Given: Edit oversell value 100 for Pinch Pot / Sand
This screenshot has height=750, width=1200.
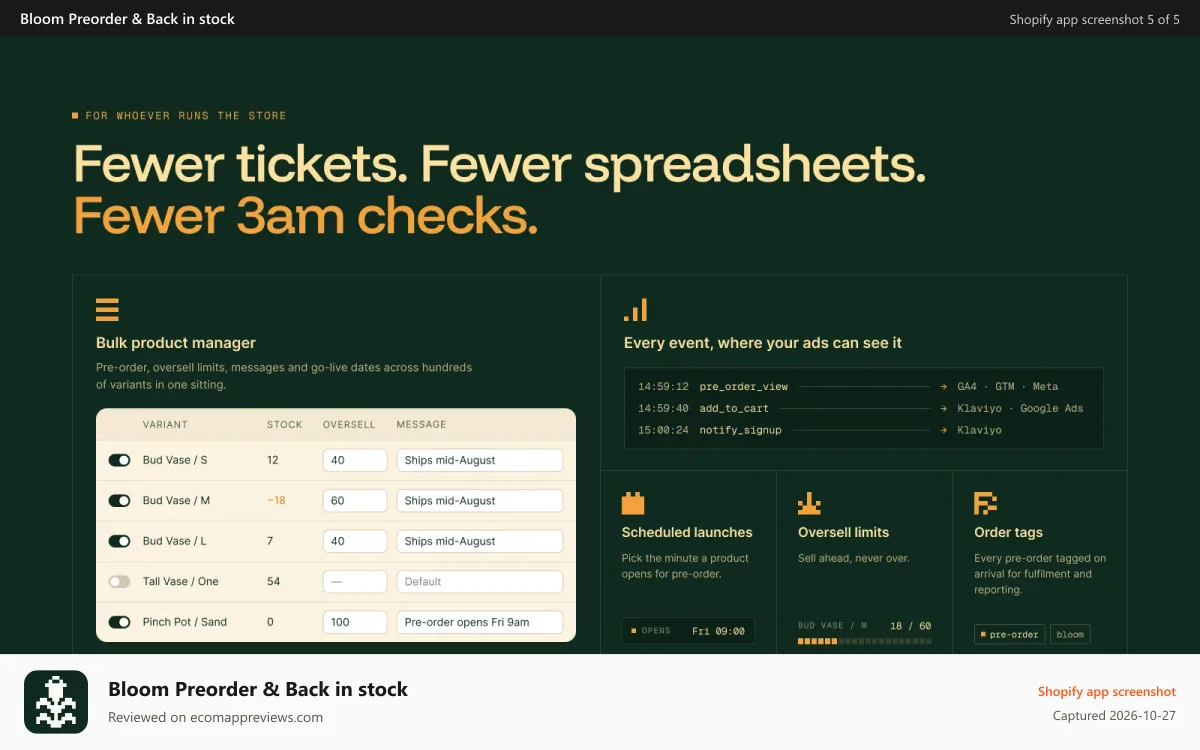Looking at the screenshot, I should 355,622.
